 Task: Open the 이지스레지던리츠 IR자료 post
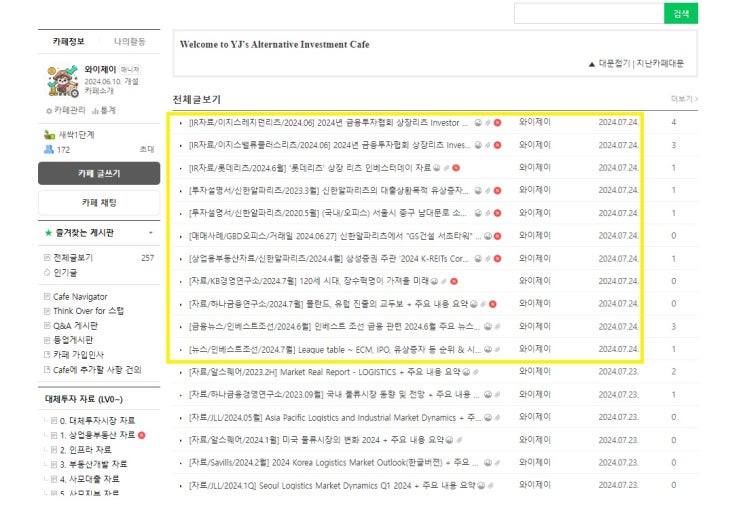coord(328,123)
